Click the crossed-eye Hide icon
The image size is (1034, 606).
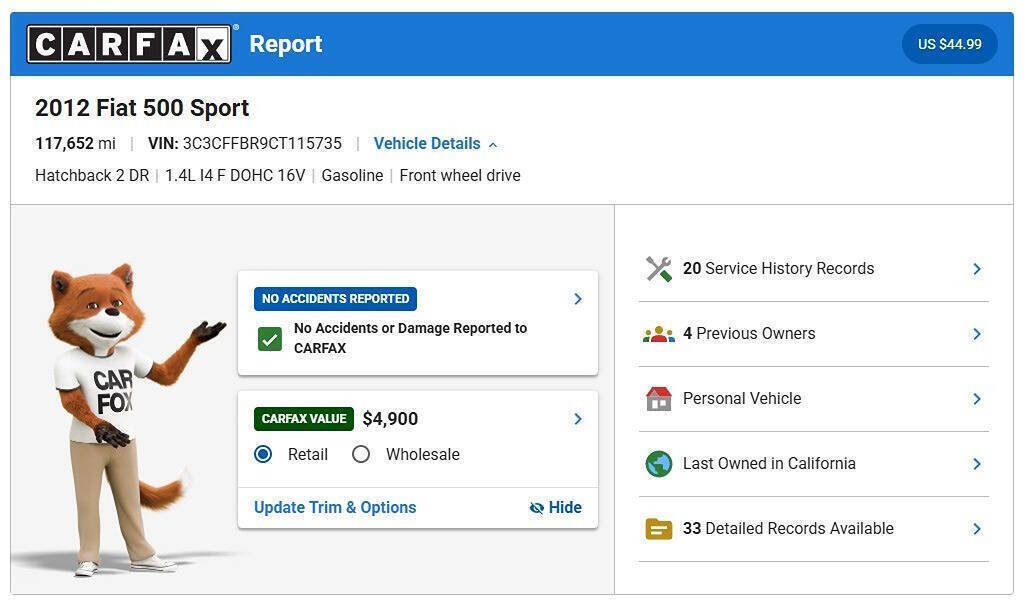537,508
